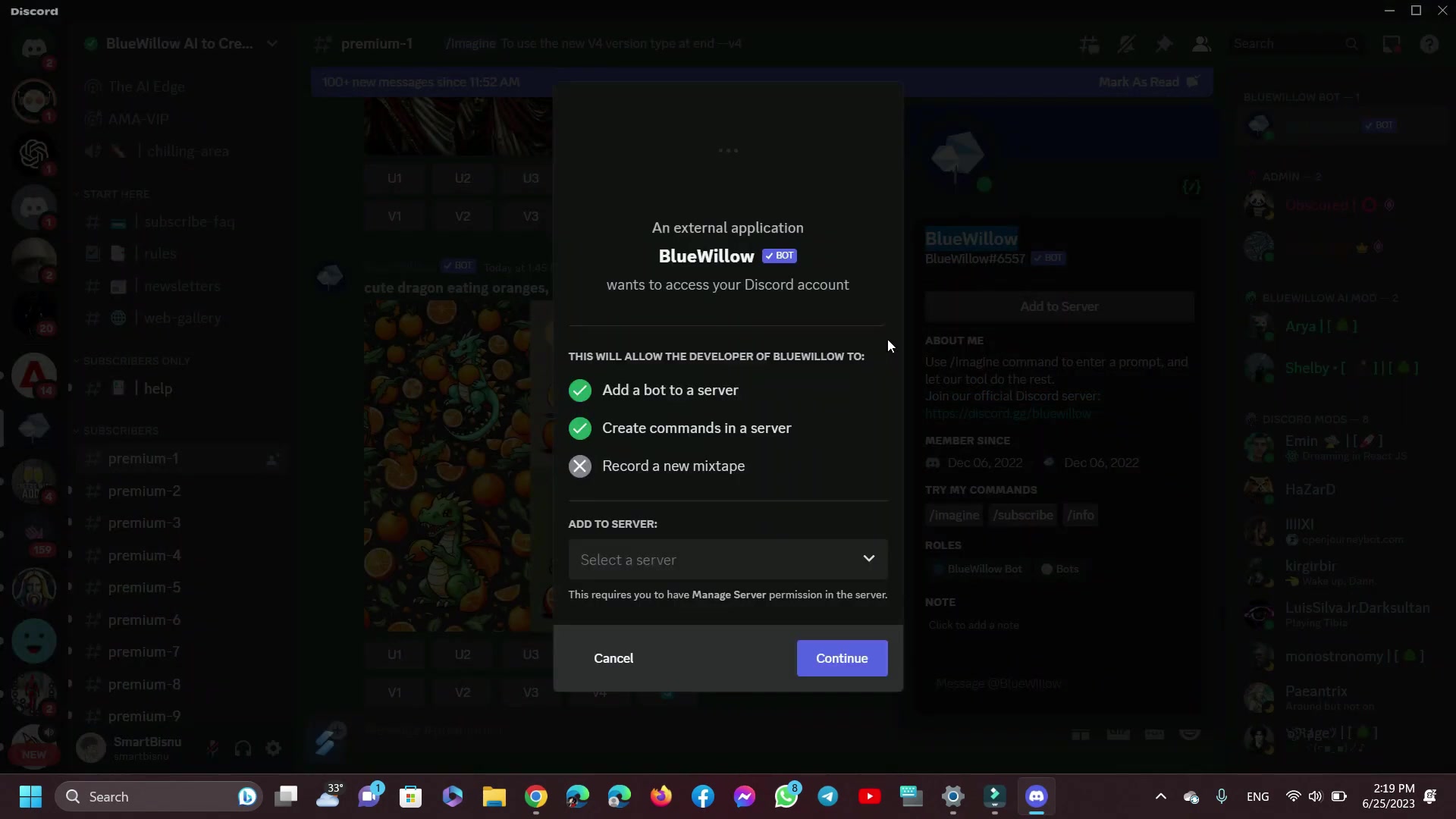This screenshot has width=1456, height=819.
Task: Click the X icon beside Record a new mixtape
Action: coord(580,466)
